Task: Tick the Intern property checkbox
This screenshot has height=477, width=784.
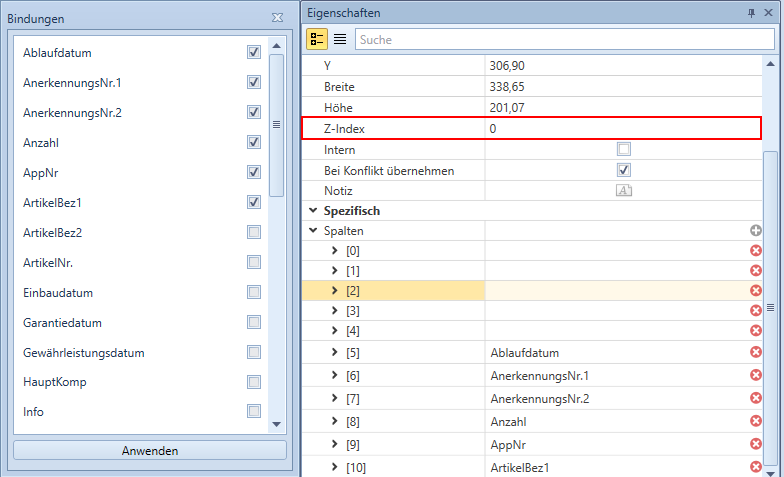Action: (x=624, y=149)
